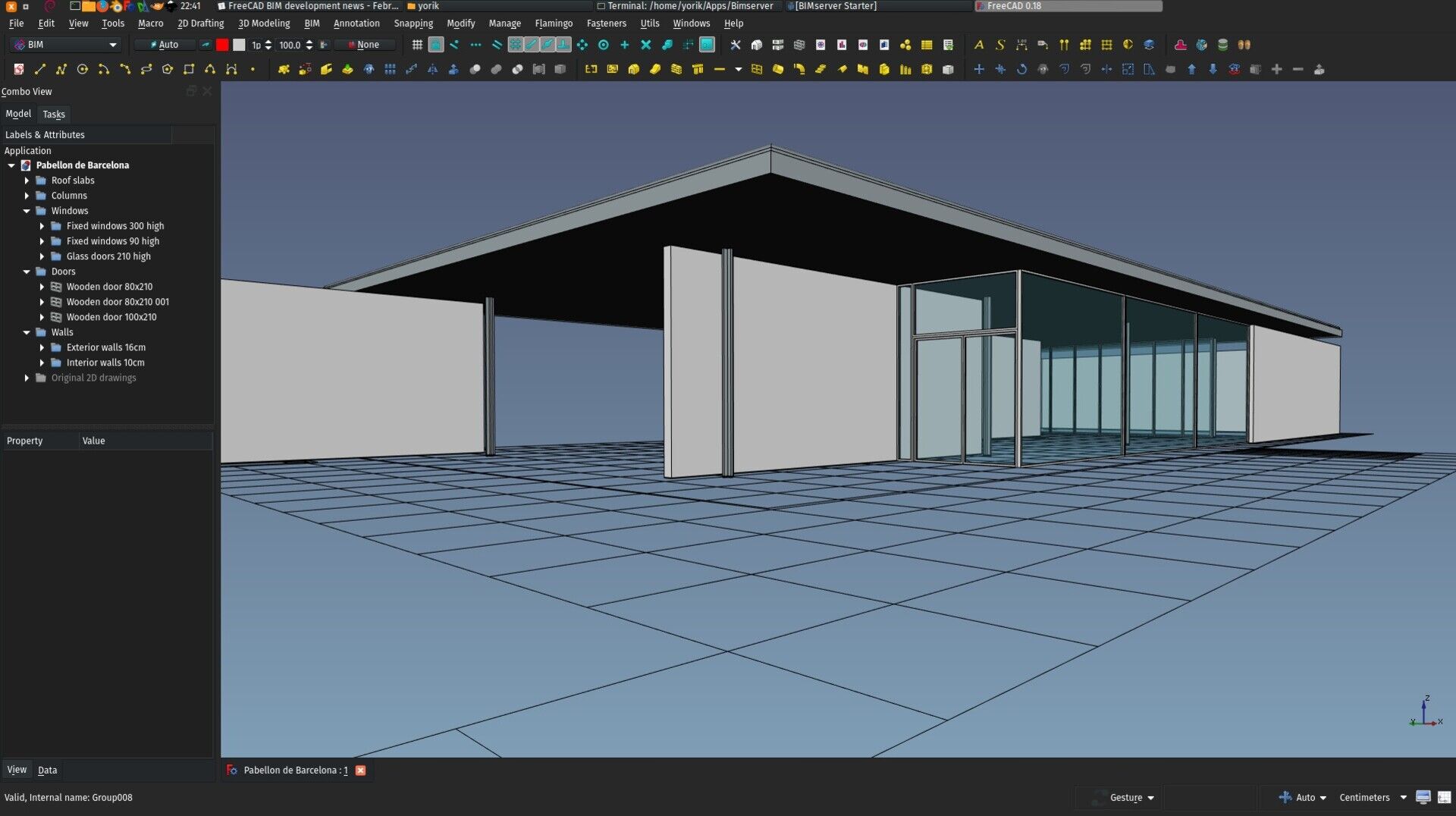Select the Draft Line tool
Screen dimensions: 1456x816
[x=40, y=69]
